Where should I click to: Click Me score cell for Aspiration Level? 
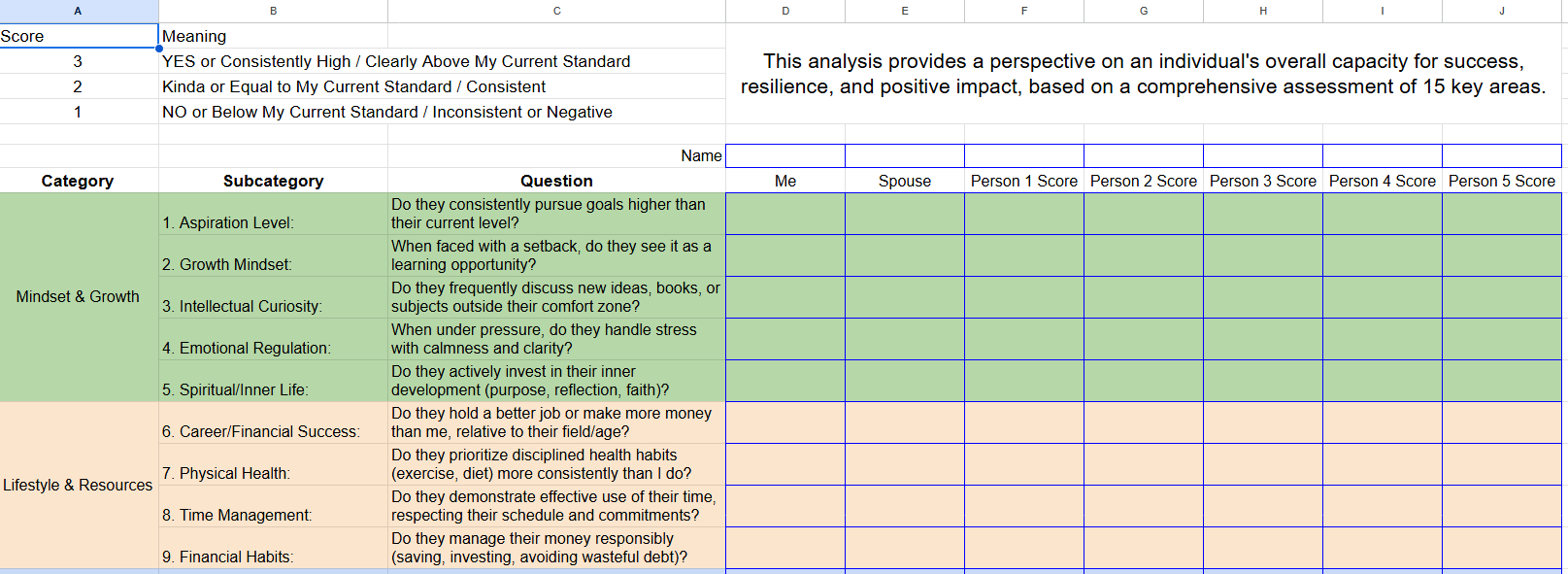coord(784,214)
